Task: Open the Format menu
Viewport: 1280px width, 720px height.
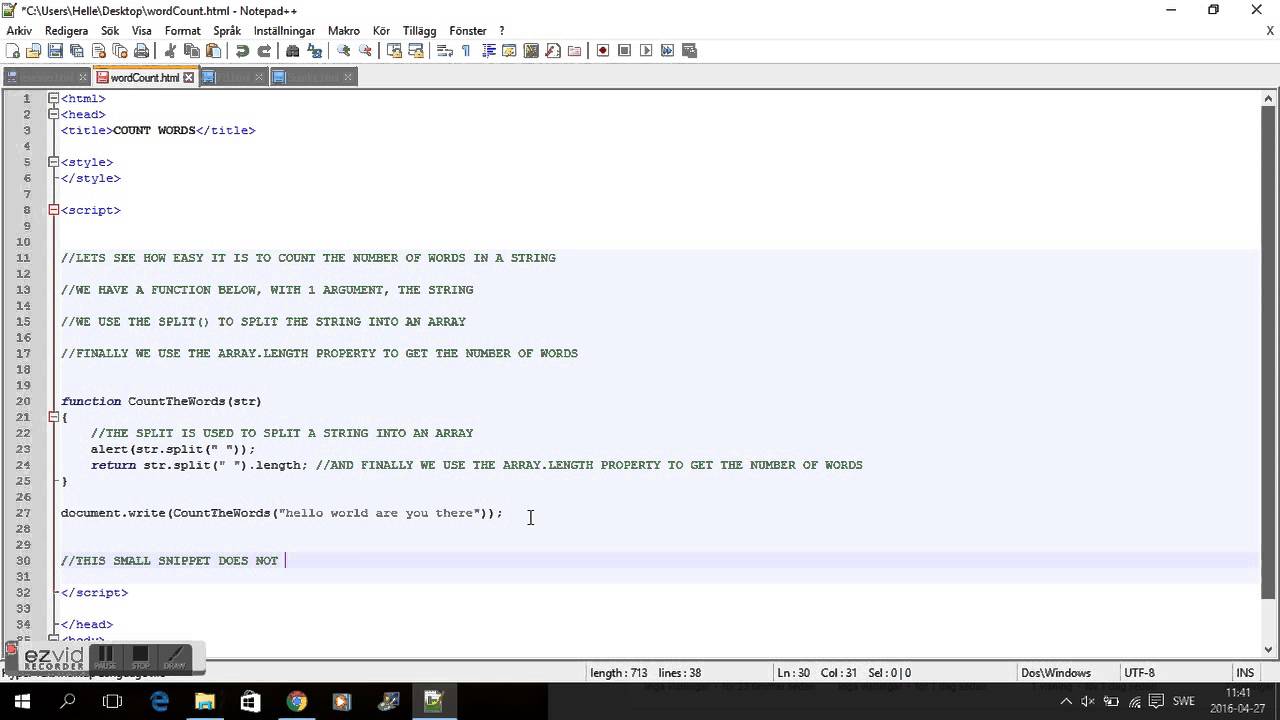Action: click(182, 31)
